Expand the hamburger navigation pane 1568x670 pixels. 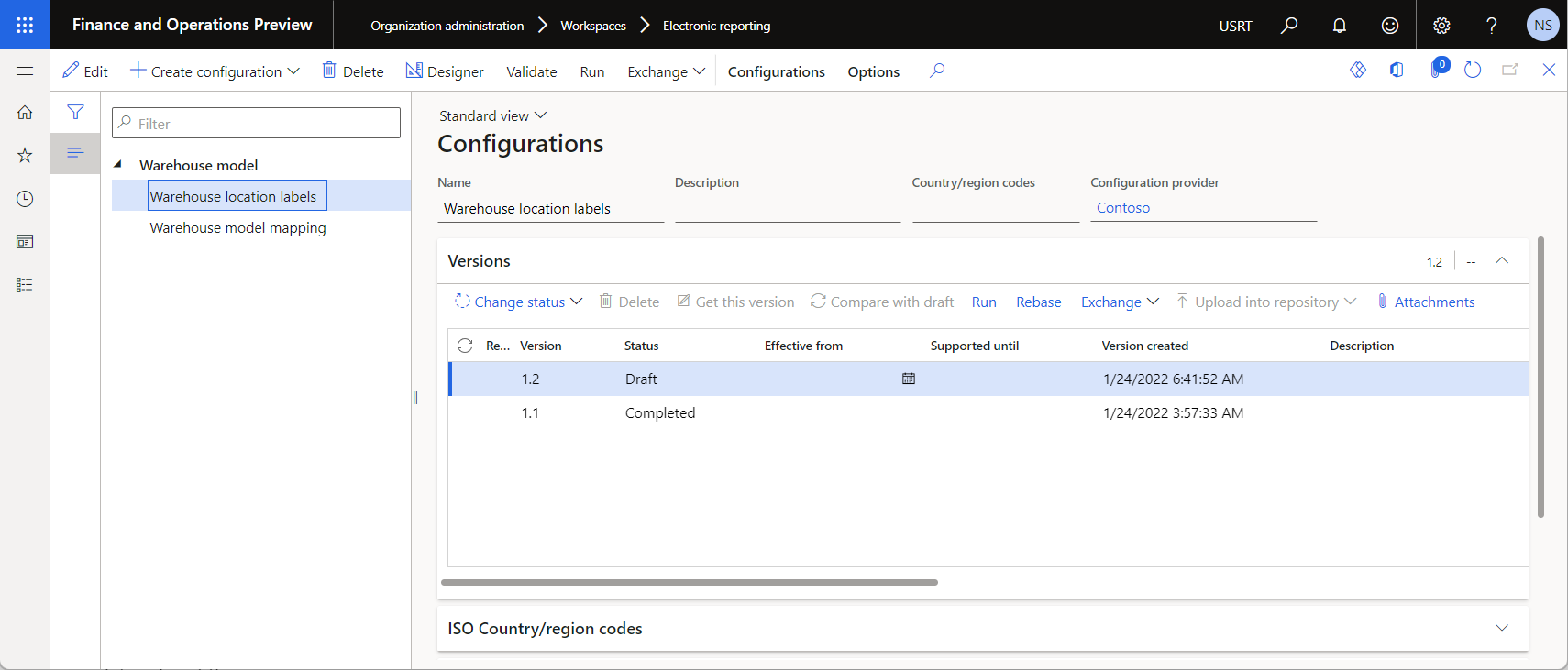click(x=25, y=71)
